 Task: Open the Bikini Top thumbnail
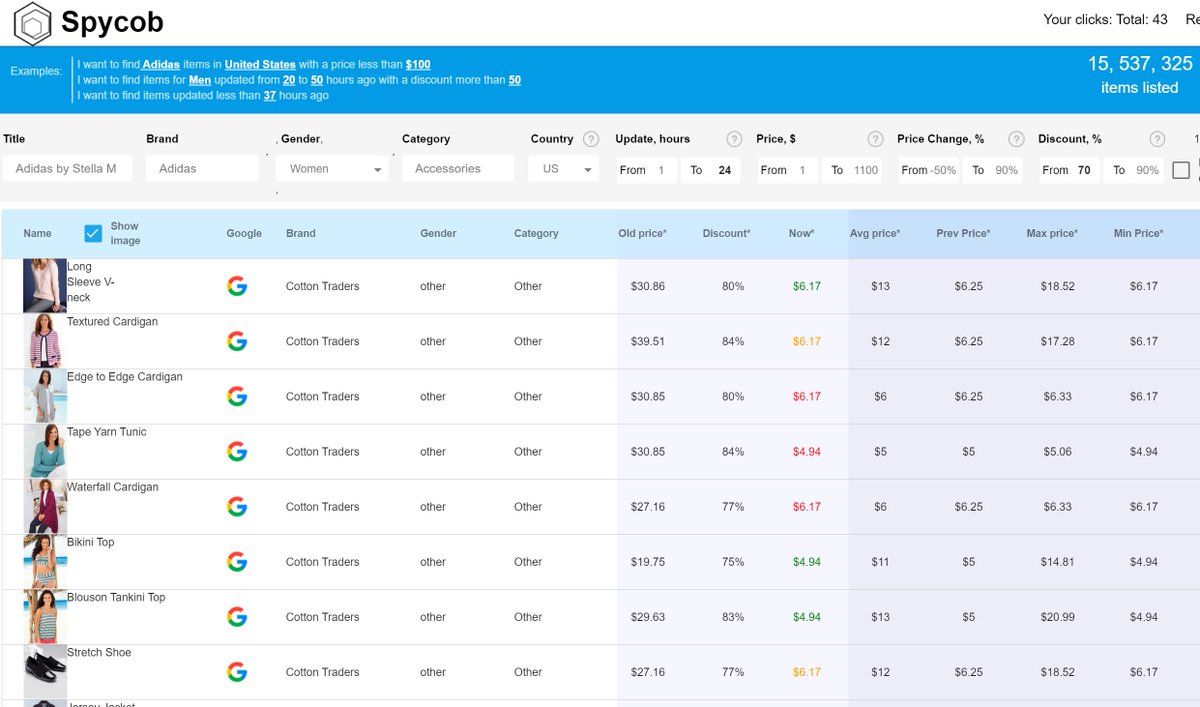click(x=44, y=561)
